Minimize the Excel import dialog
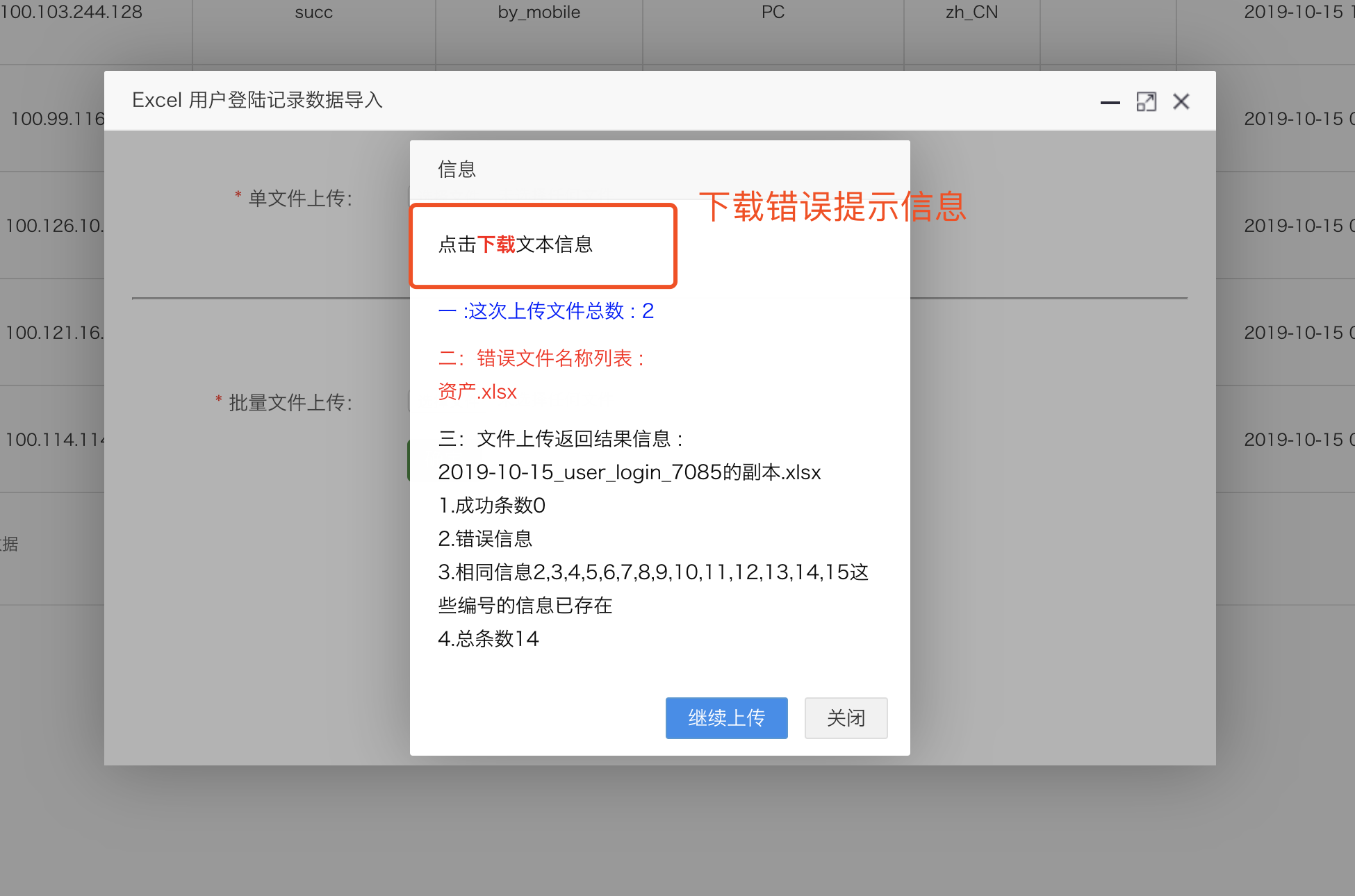This screenshot has height=896, width=1355. [x=1110, y=102]
